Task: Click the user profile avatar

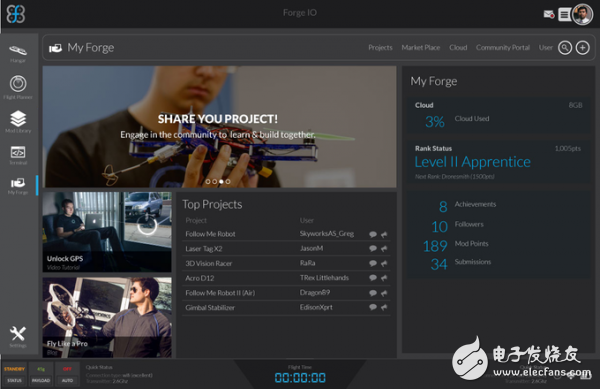Action: click(582, 15)
